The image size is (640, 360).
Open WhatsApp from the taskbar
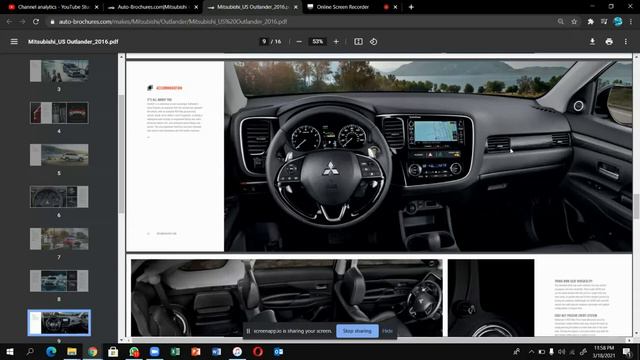tap(134, 351)
